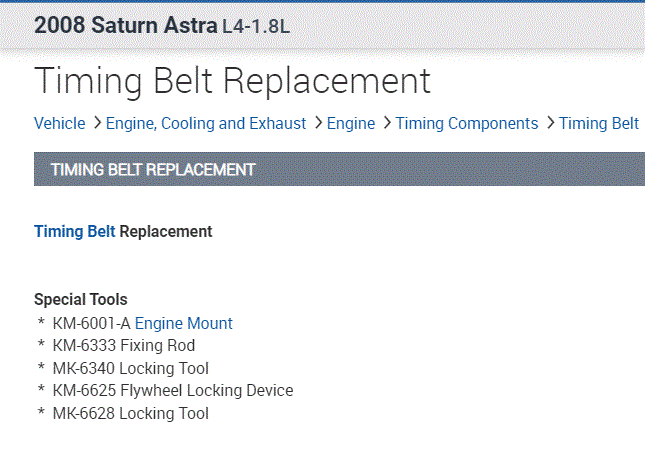Select the MK-6628 Locking Tool entry
645x461 pixels.
tap(130, 413)
